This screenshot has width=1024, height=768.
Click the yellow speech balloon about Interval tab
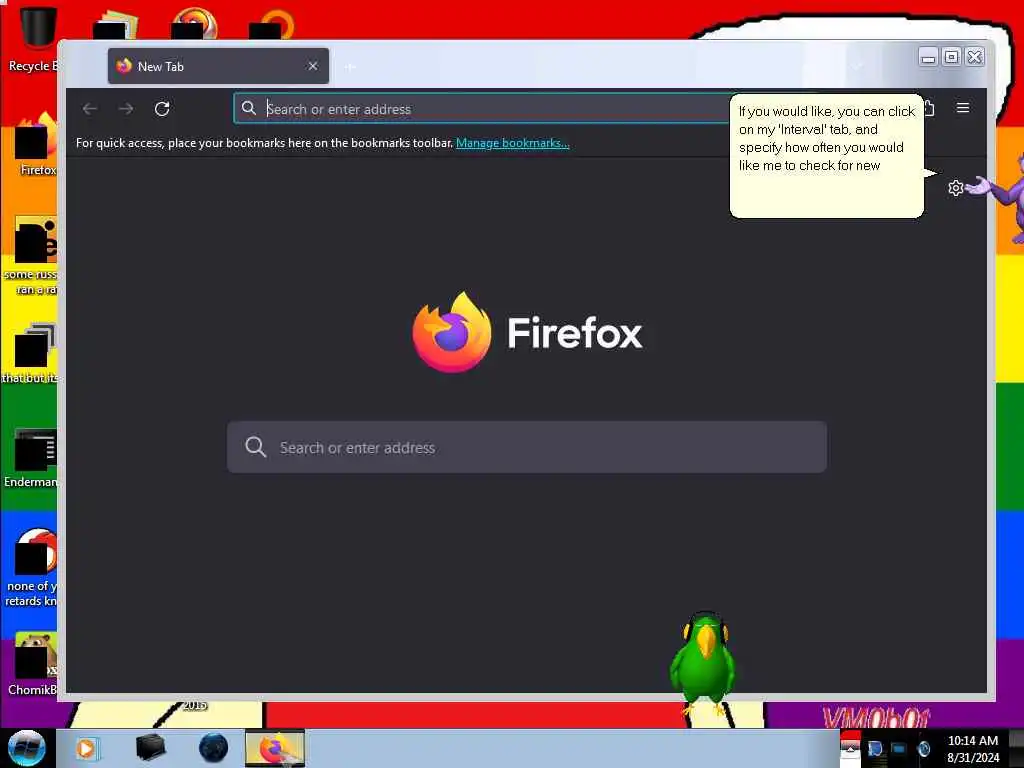click(x=827, y=155)
